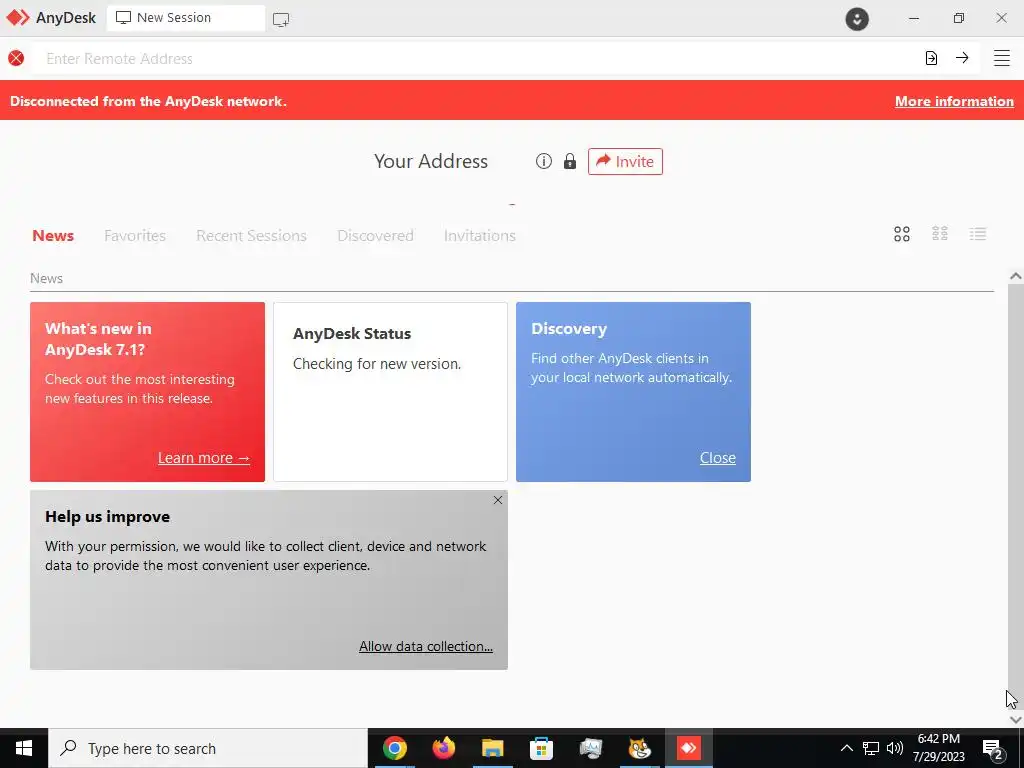Click Learn more link on What's new card
Image resolution: width=1024 pixels, height=768 pixels.
pyautogui.click(x=204, y=458)
